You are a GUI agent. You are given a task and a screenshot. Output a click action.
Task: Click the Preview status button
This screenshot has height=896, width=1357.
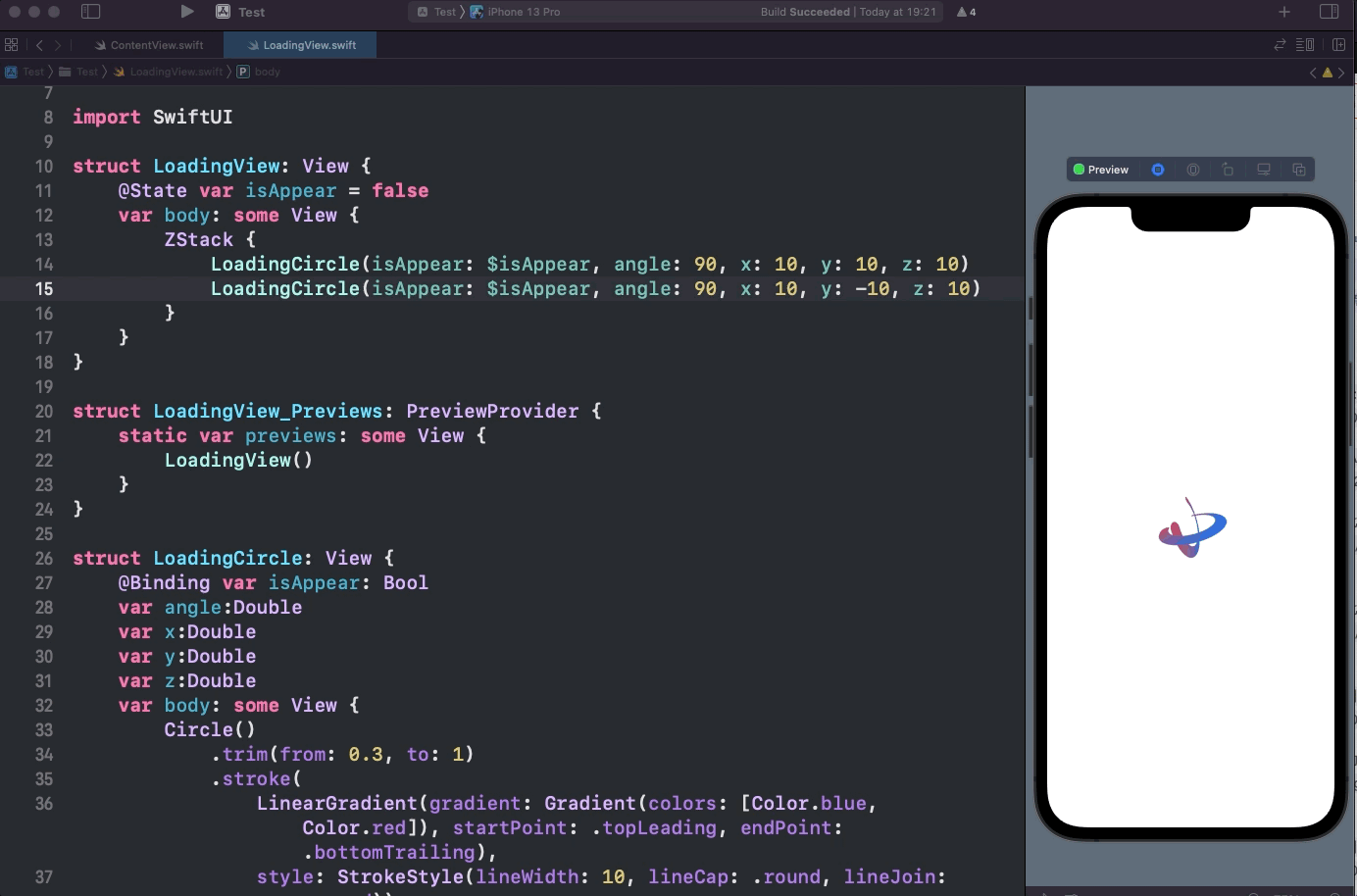1101,170
